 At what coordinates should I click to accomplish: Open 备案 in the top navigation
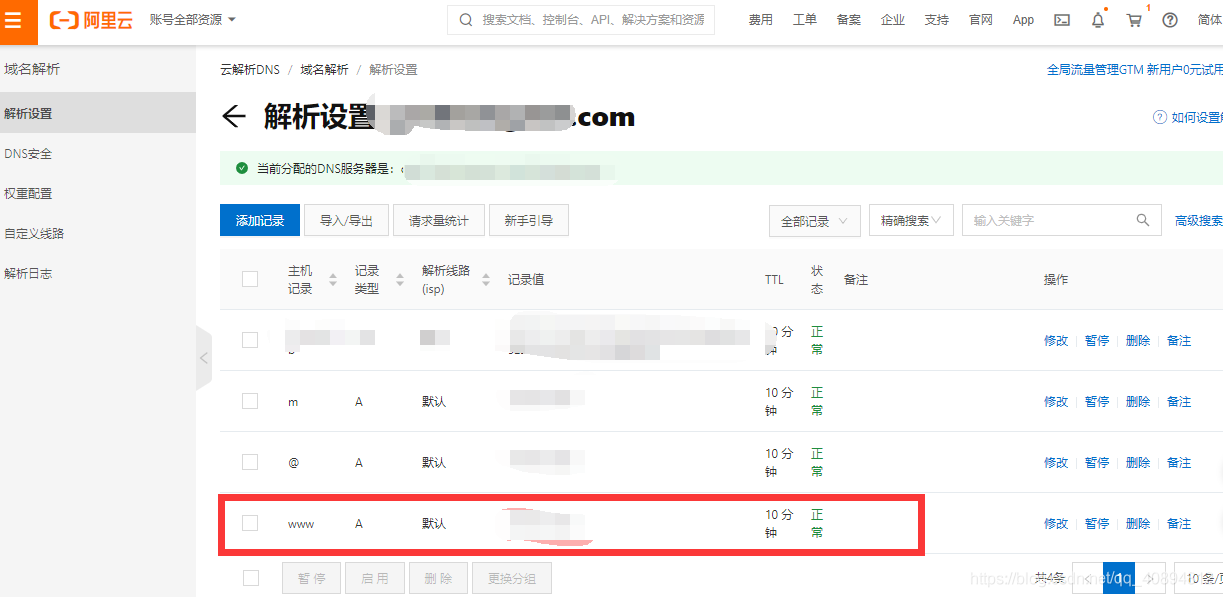(849, 20)
